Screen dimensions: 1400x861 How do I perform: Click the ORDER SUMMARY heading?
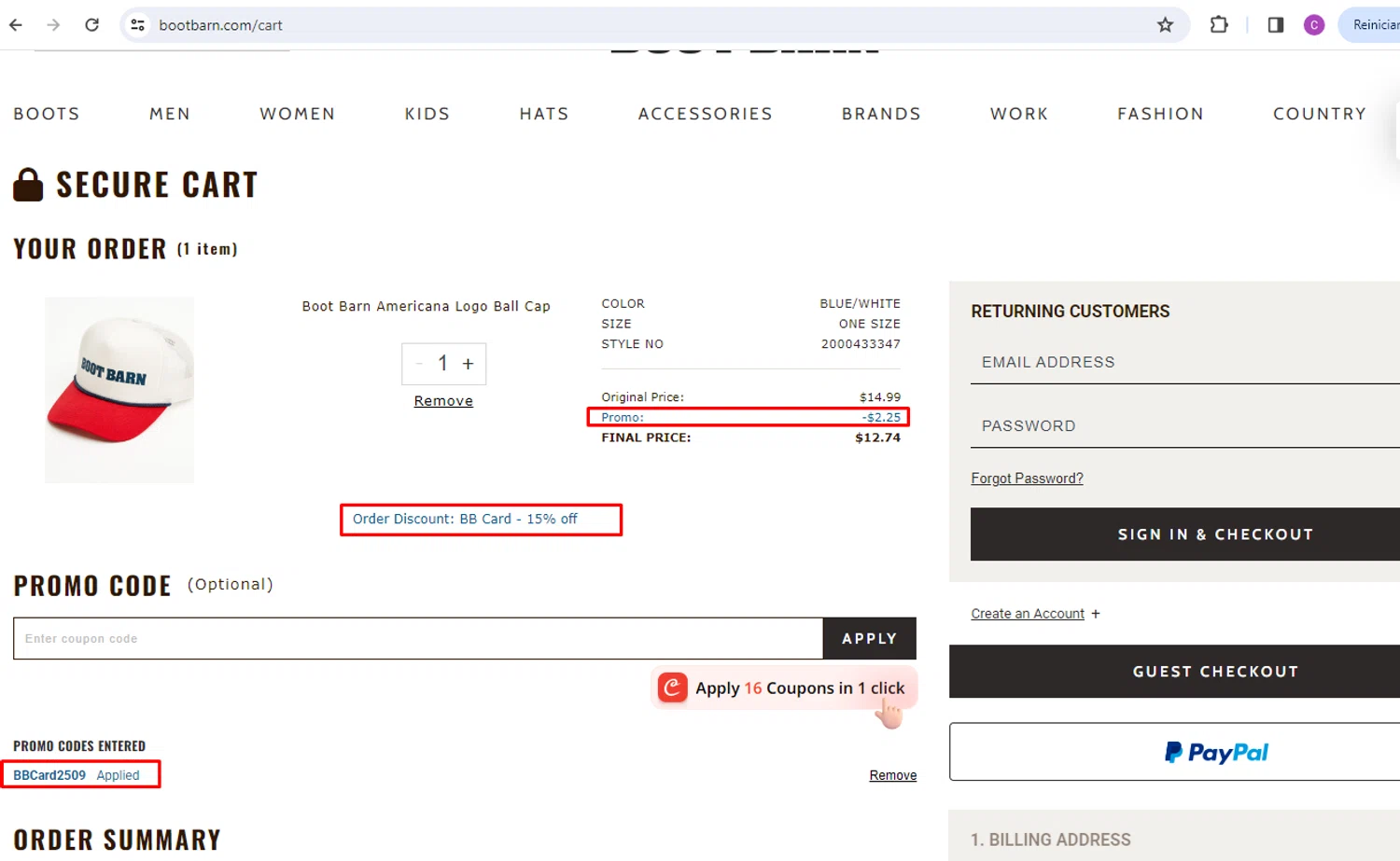[118, 840]
